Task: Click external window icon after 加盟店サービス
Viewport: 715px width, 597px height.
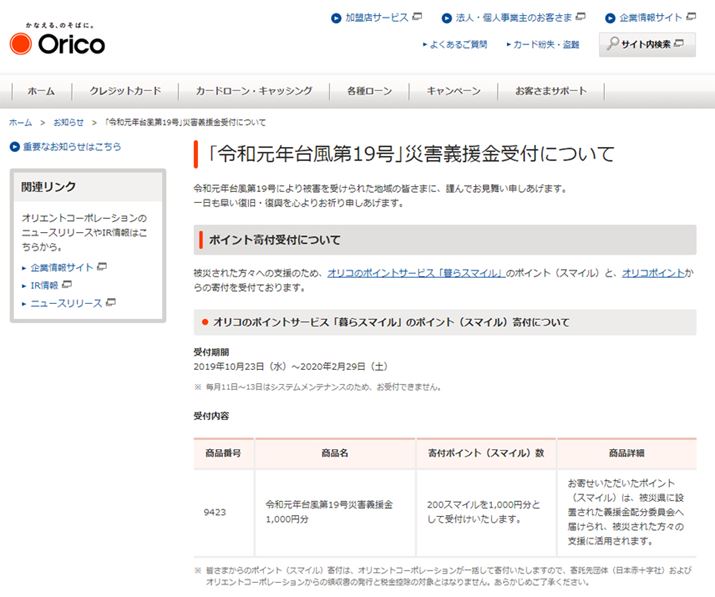Action: click(417, 17)
